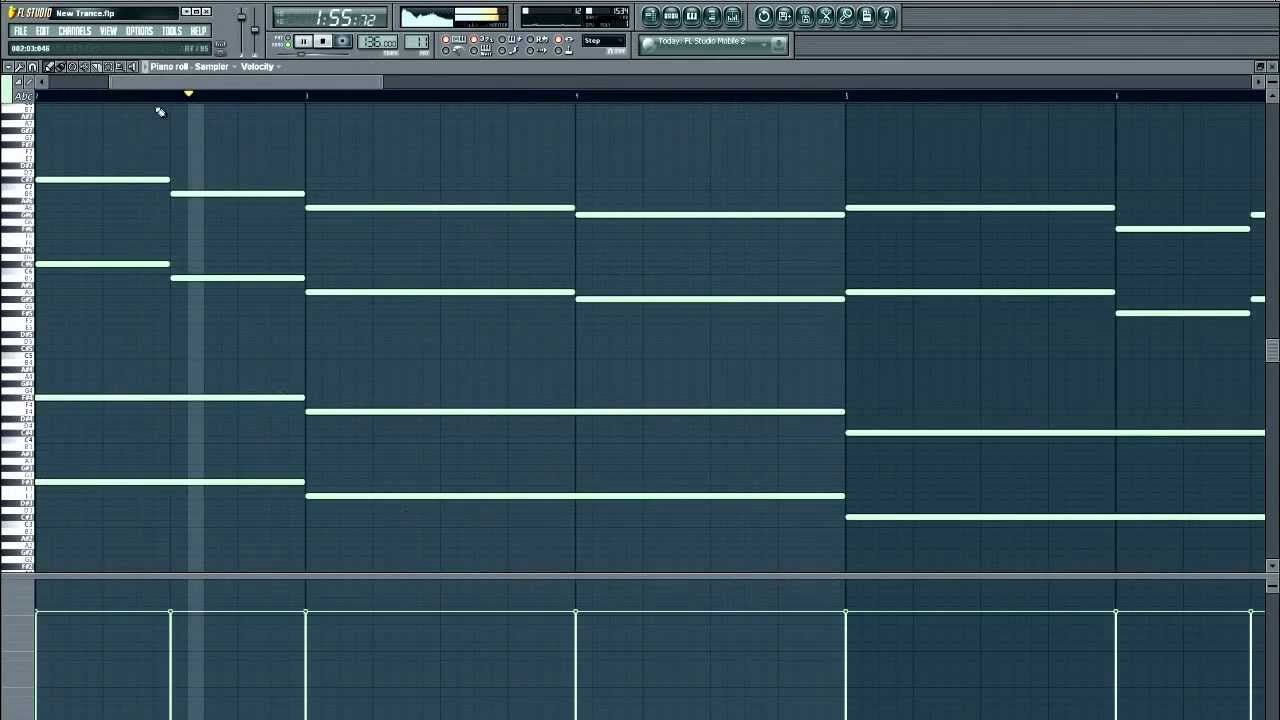Open the TOOLS menu
Screen dimensions: 1280x720
[x=172, y=31]
